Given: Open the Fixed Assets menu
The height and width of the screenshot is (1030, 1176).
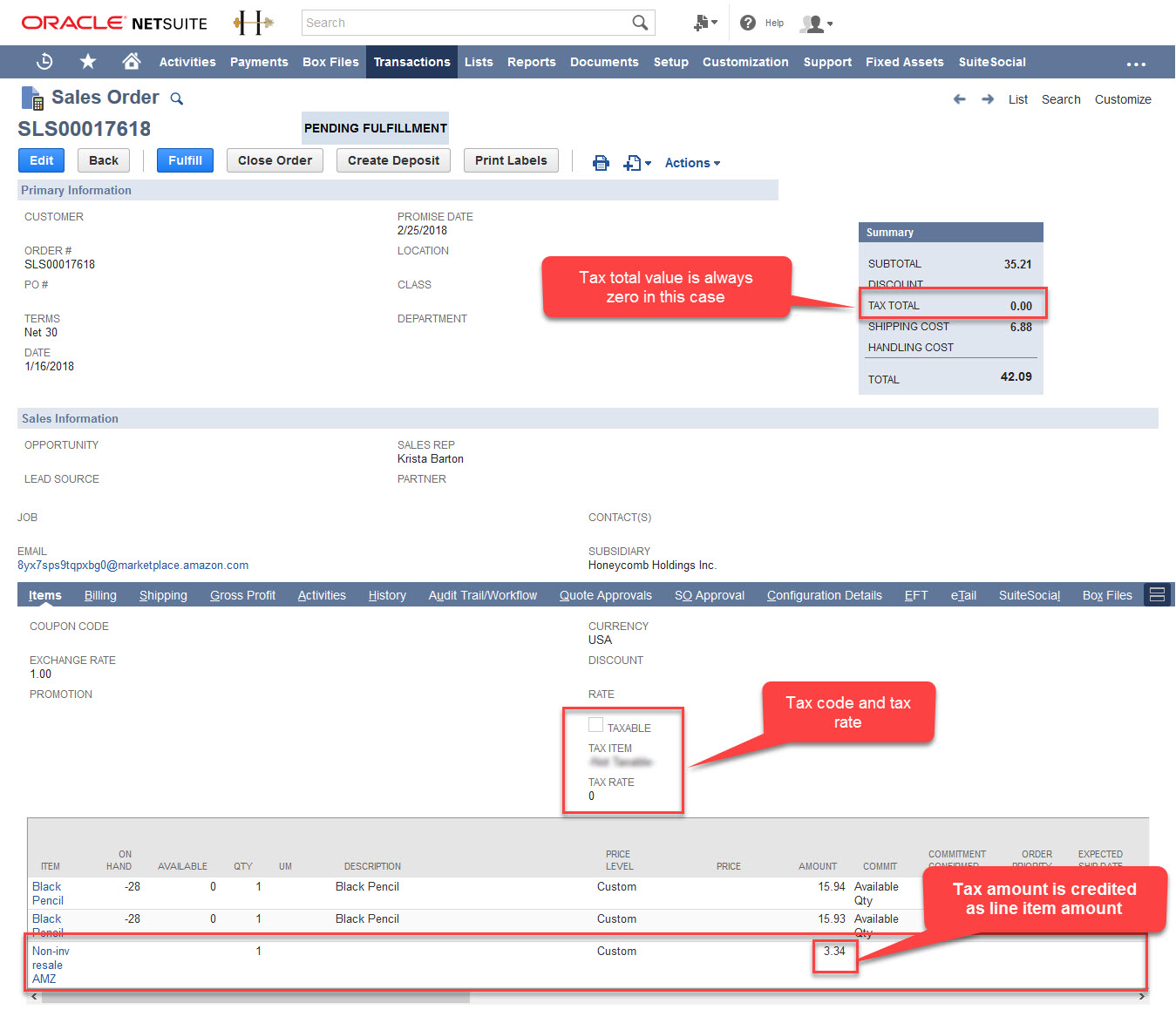Looking at the screenshot, I should [905, 62].
